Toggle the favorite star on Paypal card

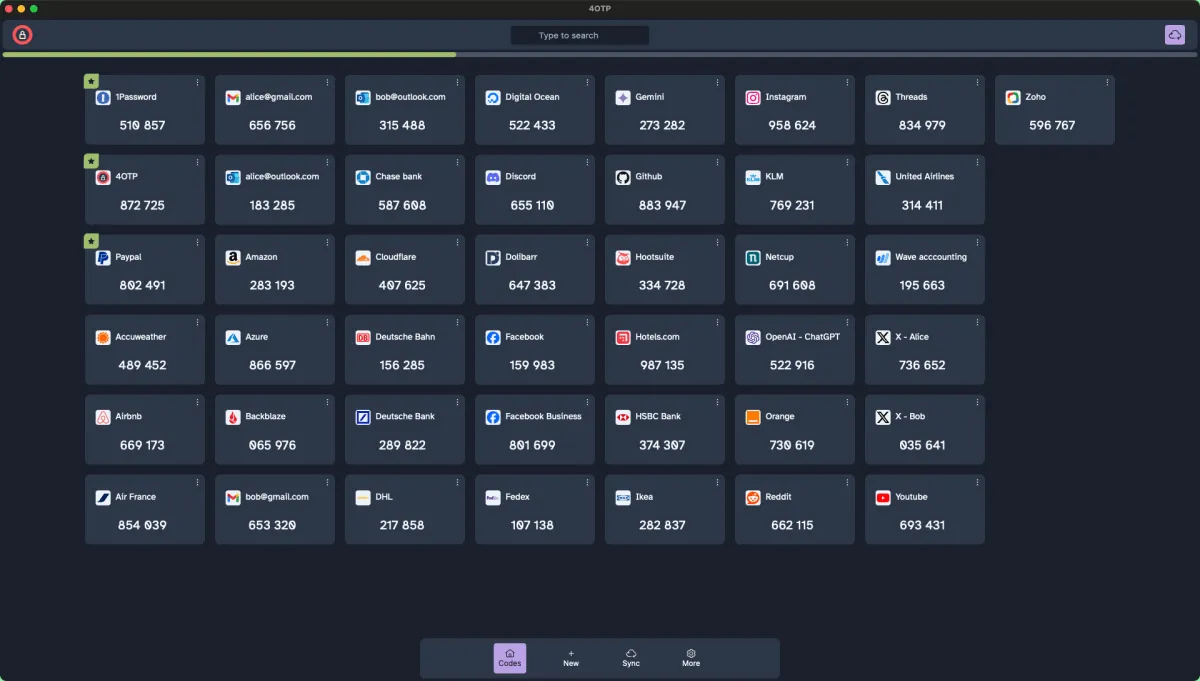[91, 241]
